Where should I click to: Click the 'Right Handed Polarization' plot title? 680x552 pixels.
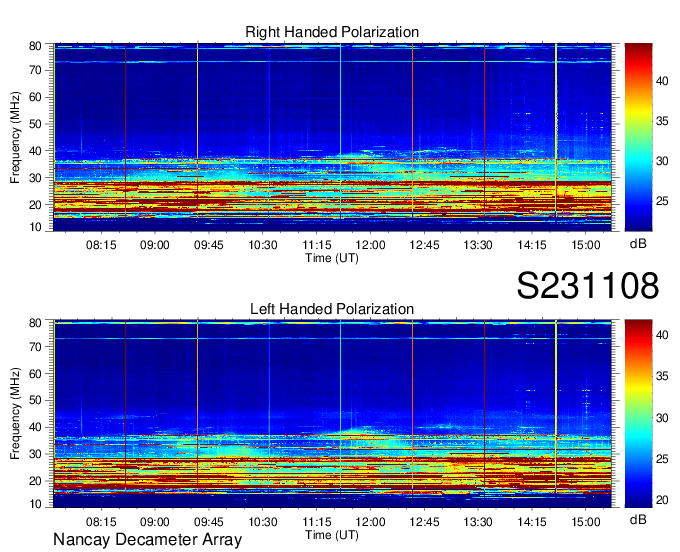pos(332,32)
